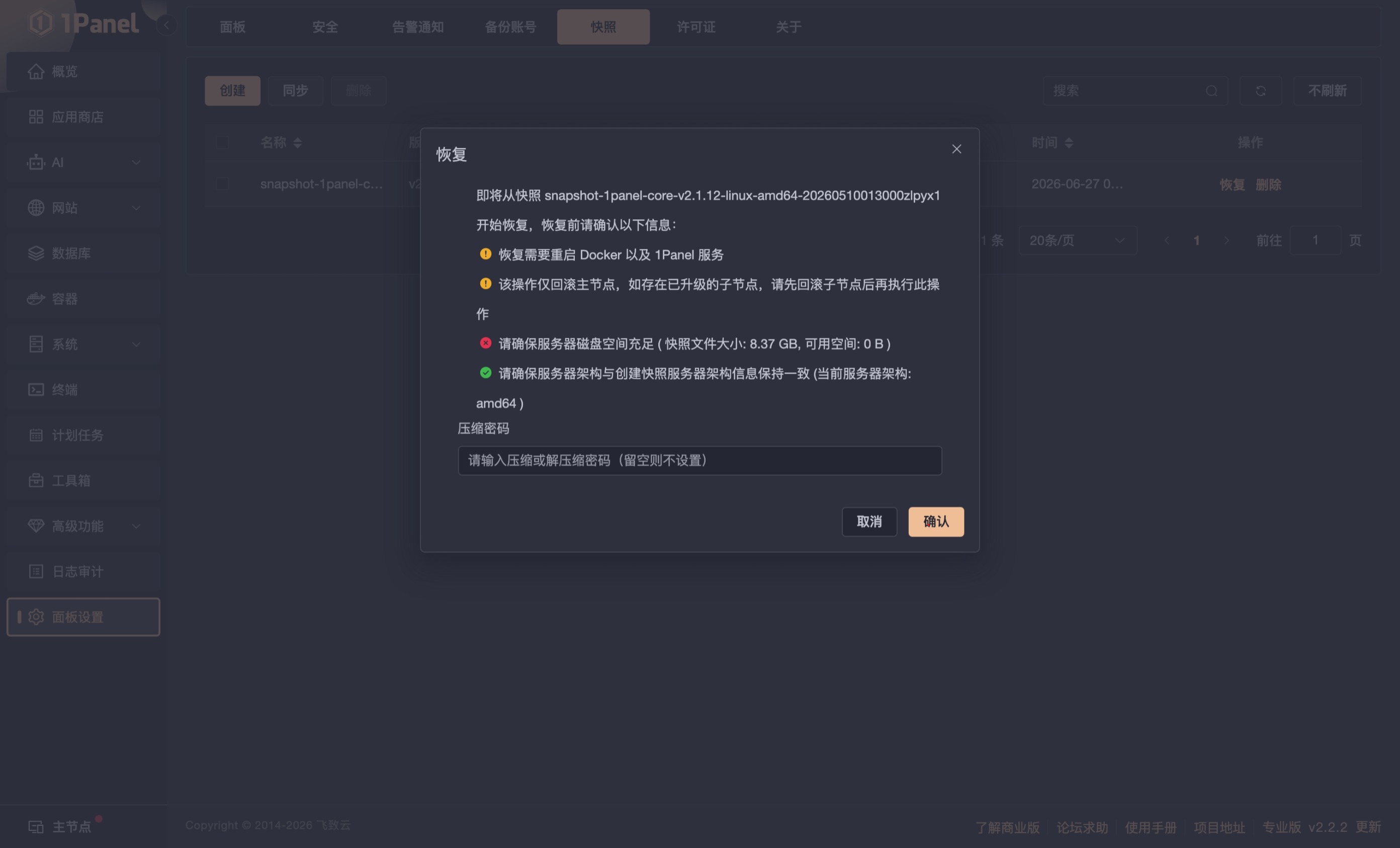
Task: Switch to the 安全 tab
Action: coord(325,27)
